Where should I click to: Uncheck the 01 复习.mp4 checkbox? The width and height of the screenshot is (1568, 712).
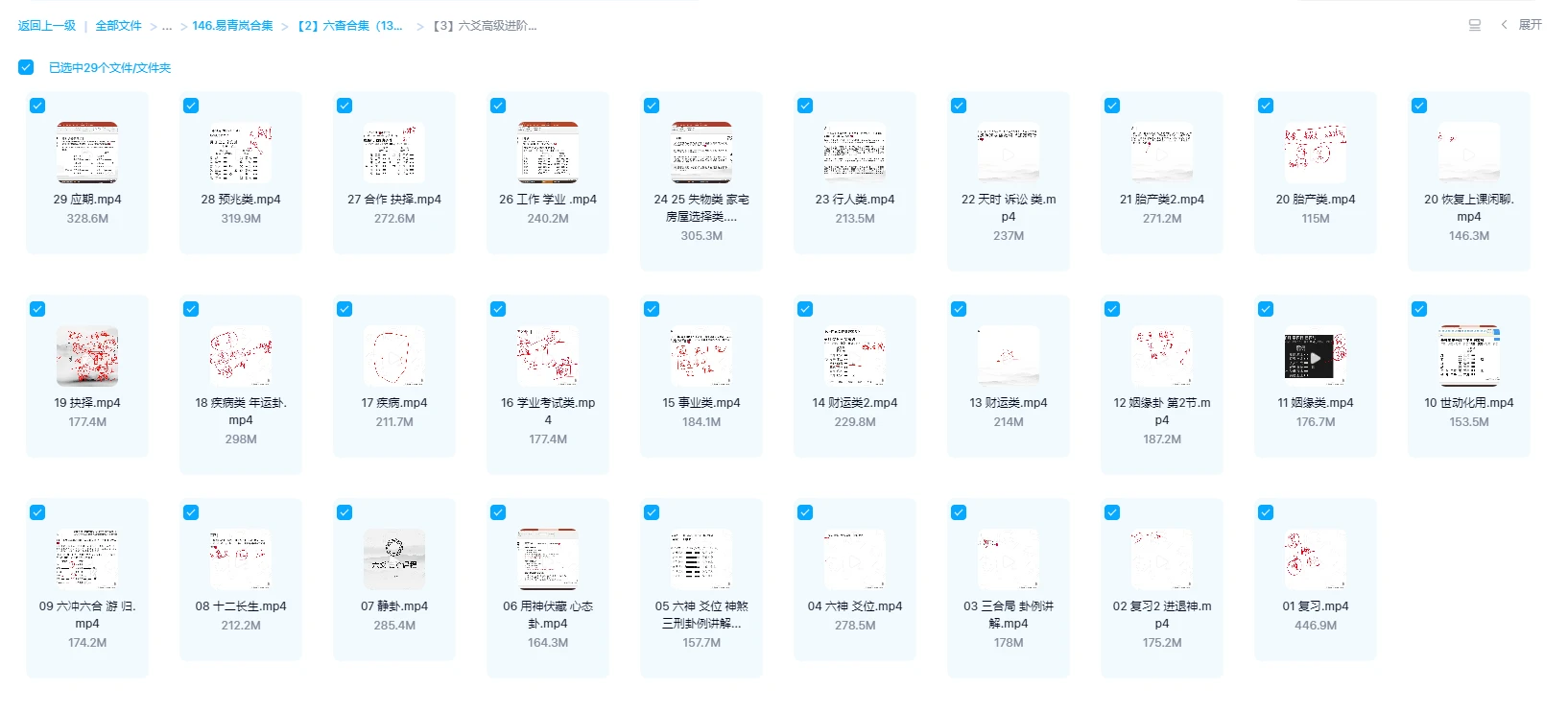click(1266, 512)
